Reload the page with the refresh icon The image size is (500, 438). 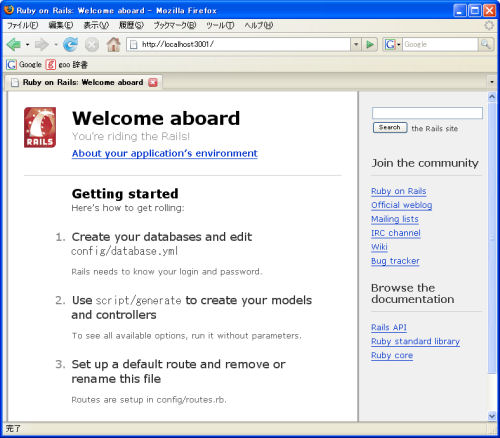(71, 44)
